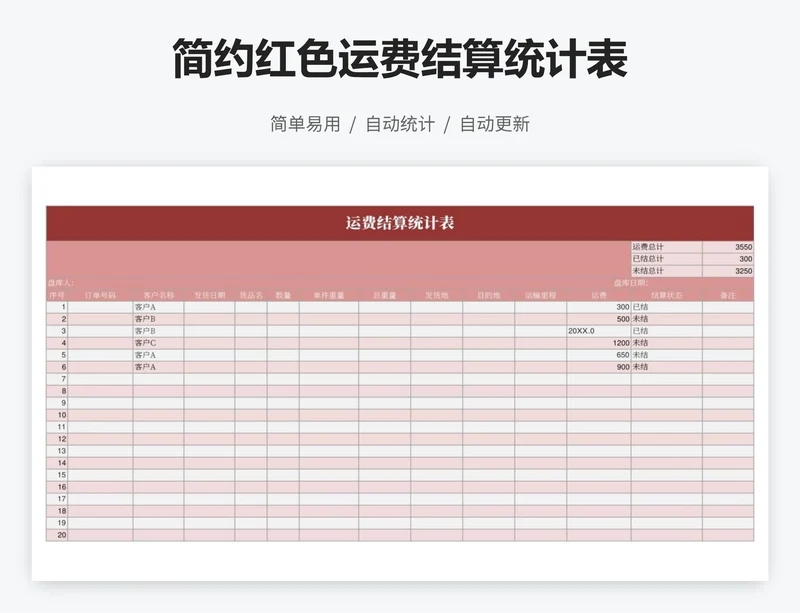
Task: Select the 数量 column header
Action: tap(283, 295)
